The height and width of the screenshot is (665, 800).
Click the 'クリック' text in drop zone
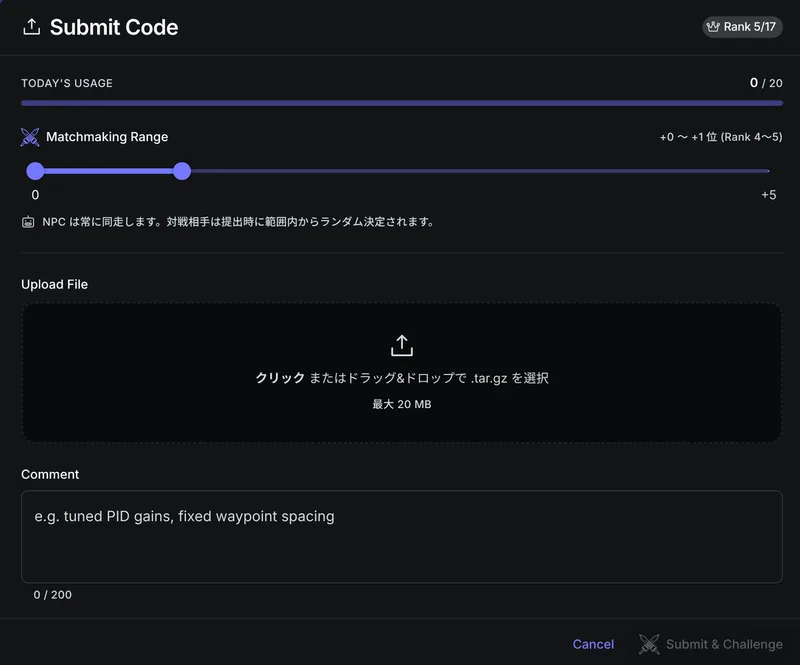pyautogui.click(x=280, y=378)
